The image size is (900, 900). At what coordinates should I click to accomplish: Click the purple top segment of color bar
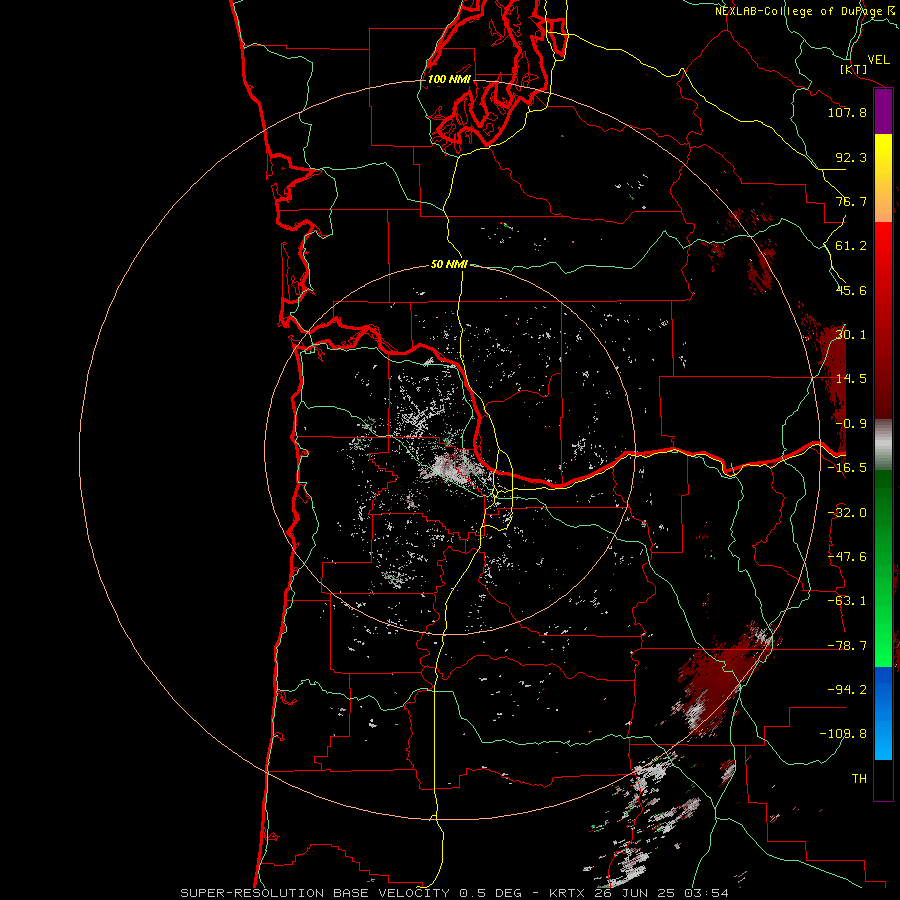[x=883, y=112]
